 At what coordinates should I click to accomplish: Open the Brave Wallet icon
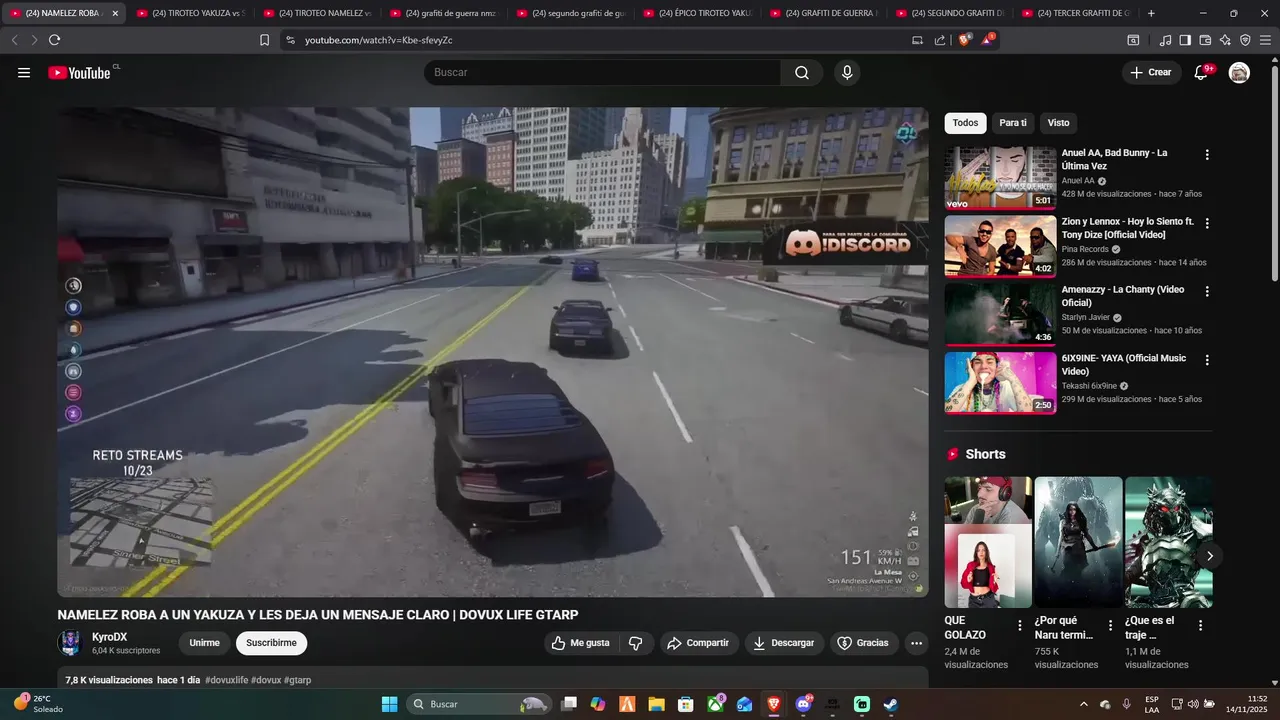(1205, 40)
